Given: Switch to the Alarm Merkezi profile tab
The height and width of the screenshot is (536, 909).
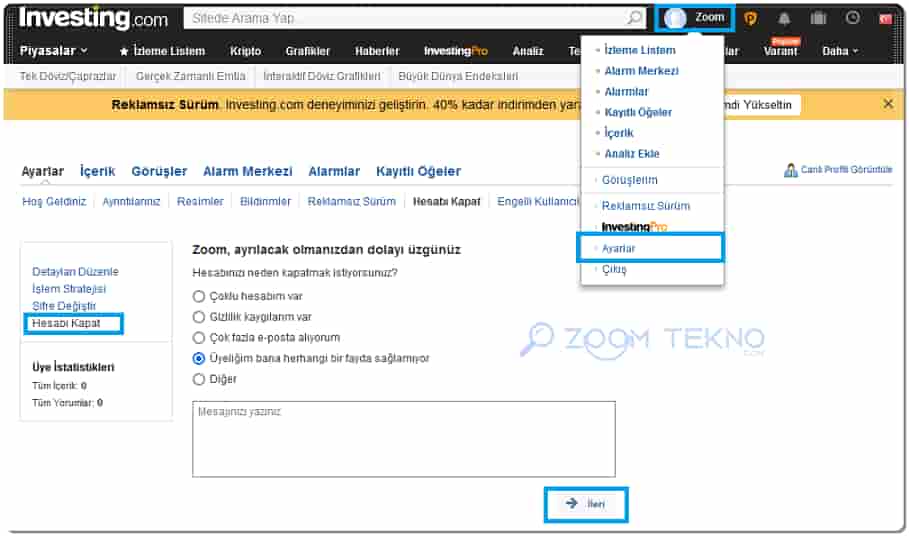Looking at the screenshot, I should 248,172.
